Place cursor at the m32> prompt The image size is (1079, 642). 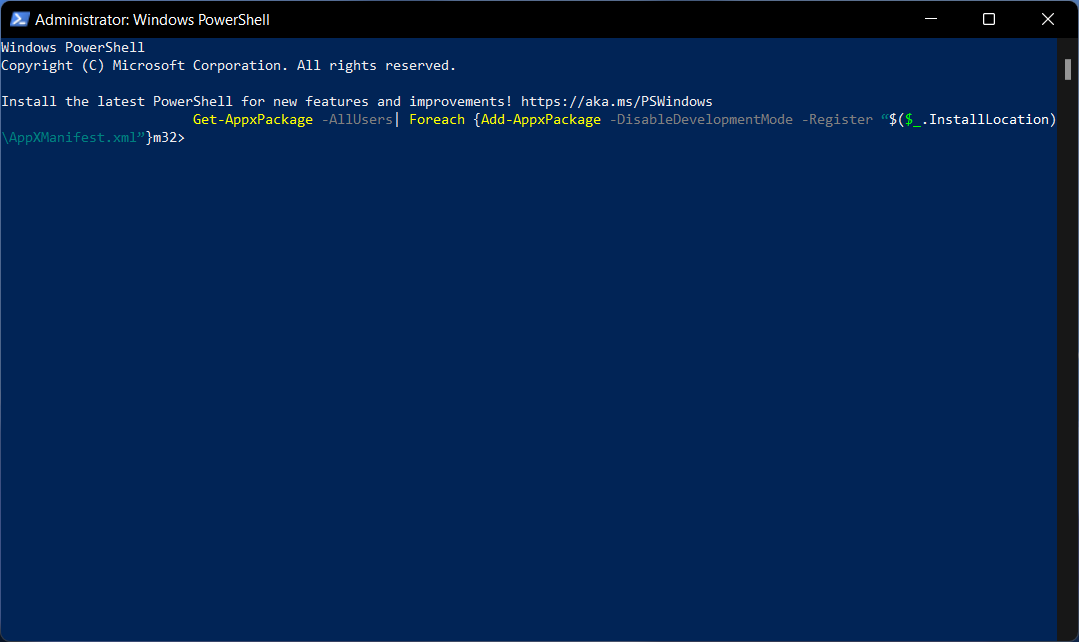169,138
